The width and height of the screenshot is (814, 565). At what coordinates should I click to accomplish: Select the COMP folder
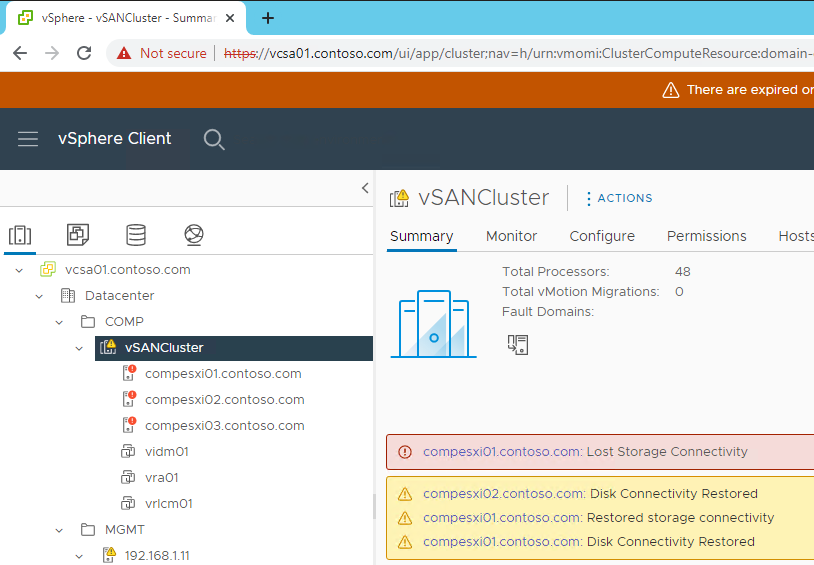[x=124, y=321]
